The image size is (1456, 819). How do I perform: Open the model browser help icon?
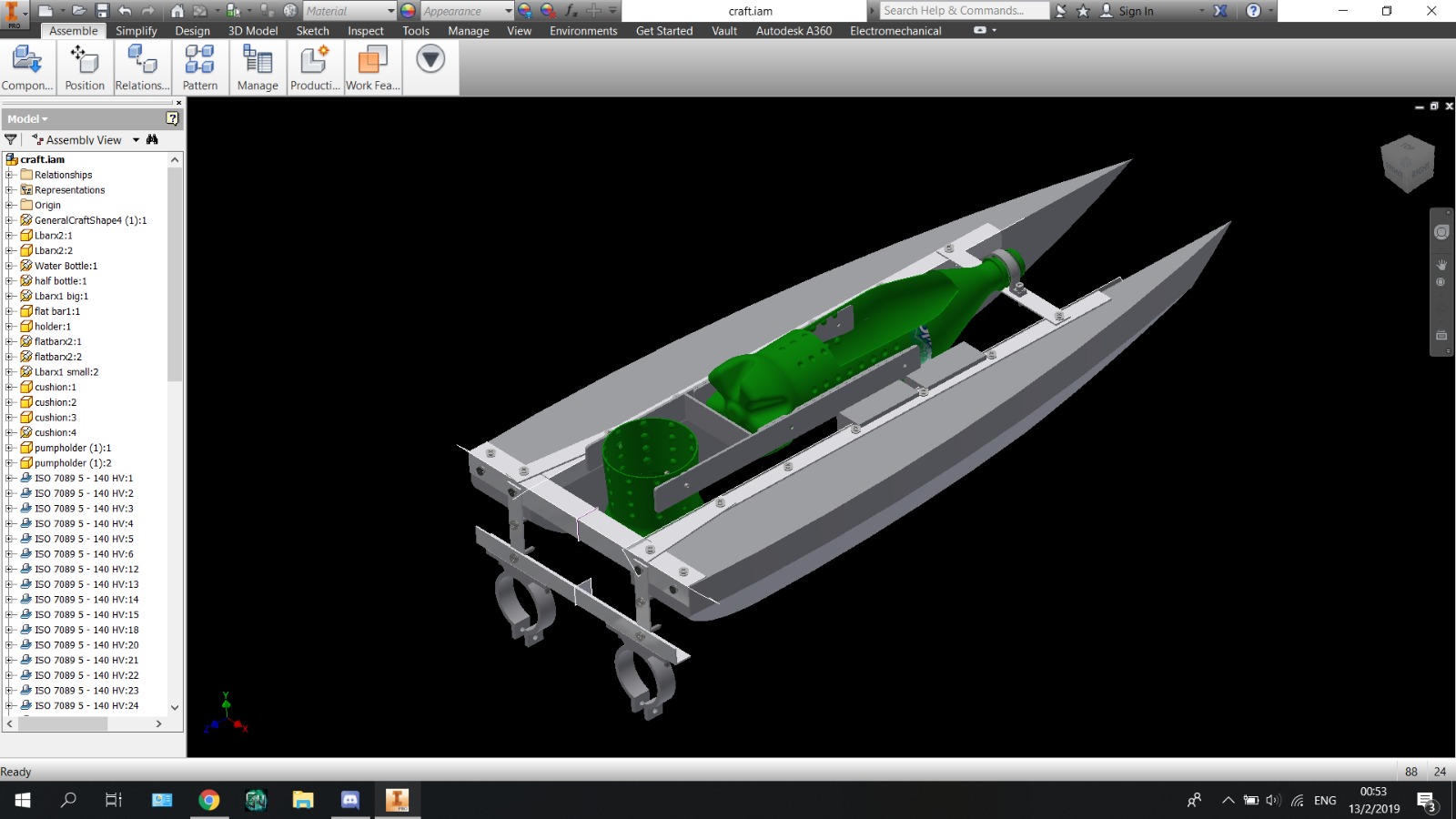click(x=172, y=118)
